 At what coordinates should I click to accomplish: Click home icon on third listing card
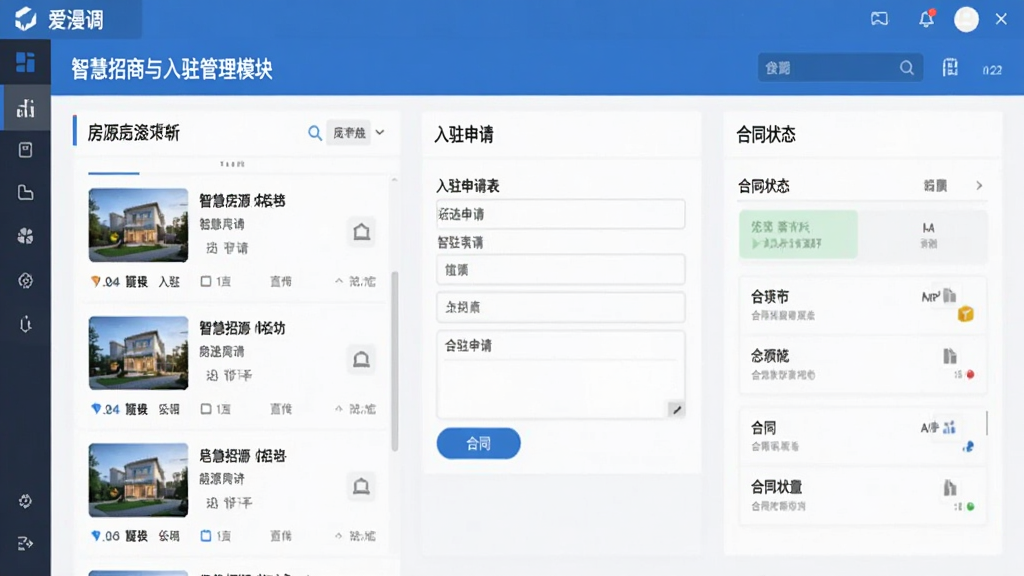coord(361,487)
